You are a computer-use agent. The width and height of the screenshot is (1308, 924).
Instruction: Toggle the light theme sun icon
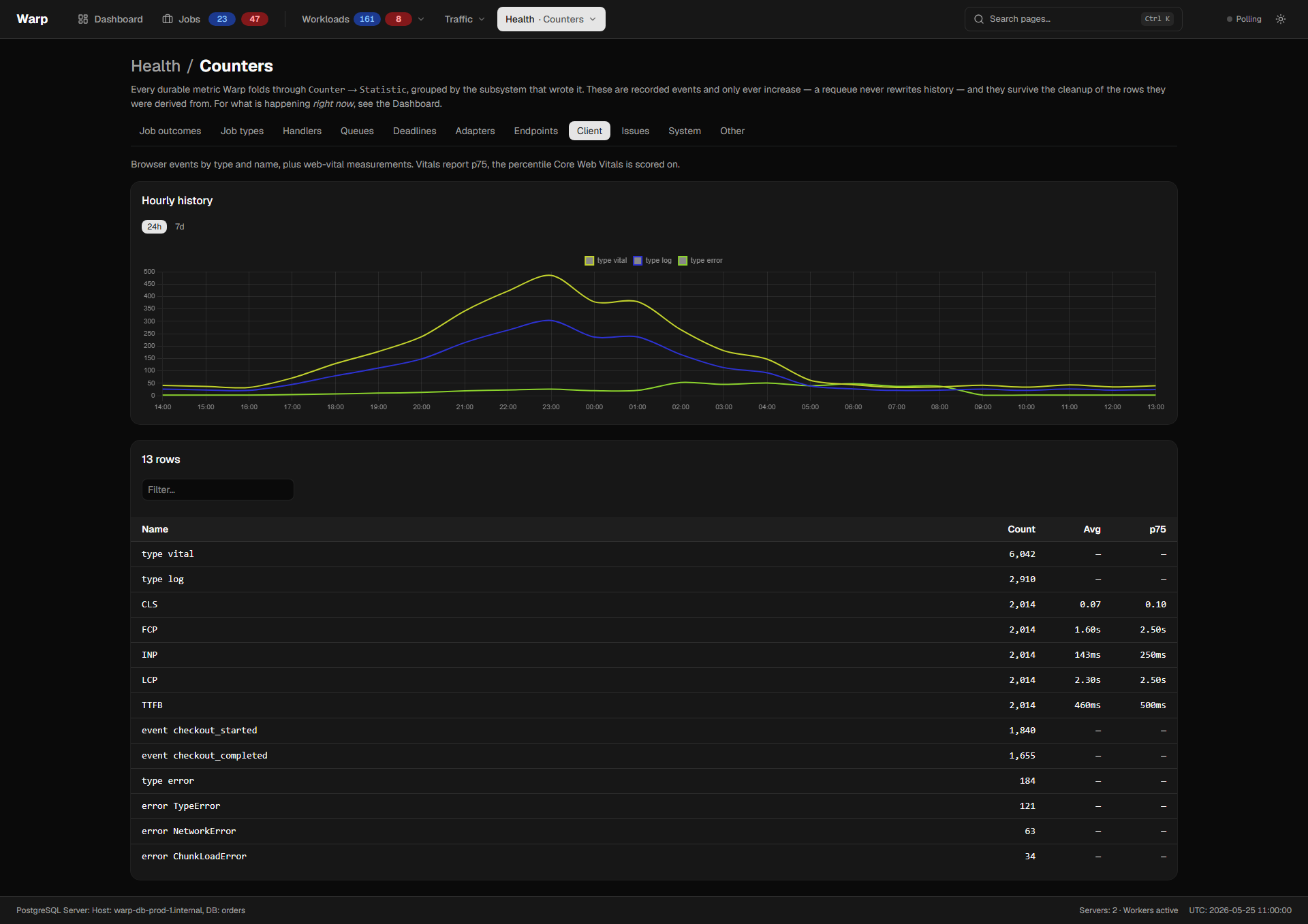[1281, 19]
